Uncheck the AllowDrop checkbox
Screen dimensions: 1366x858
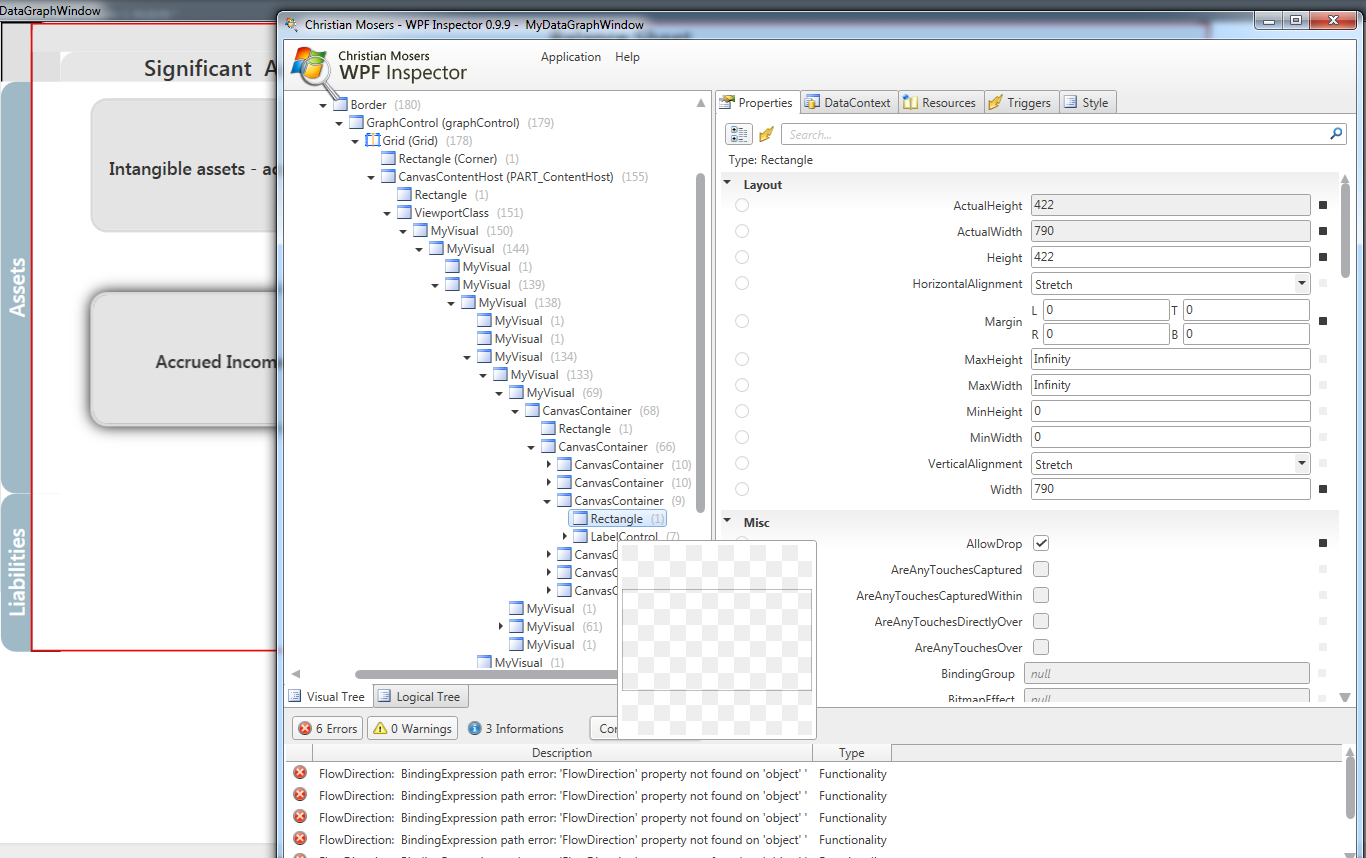point(1041,543)
